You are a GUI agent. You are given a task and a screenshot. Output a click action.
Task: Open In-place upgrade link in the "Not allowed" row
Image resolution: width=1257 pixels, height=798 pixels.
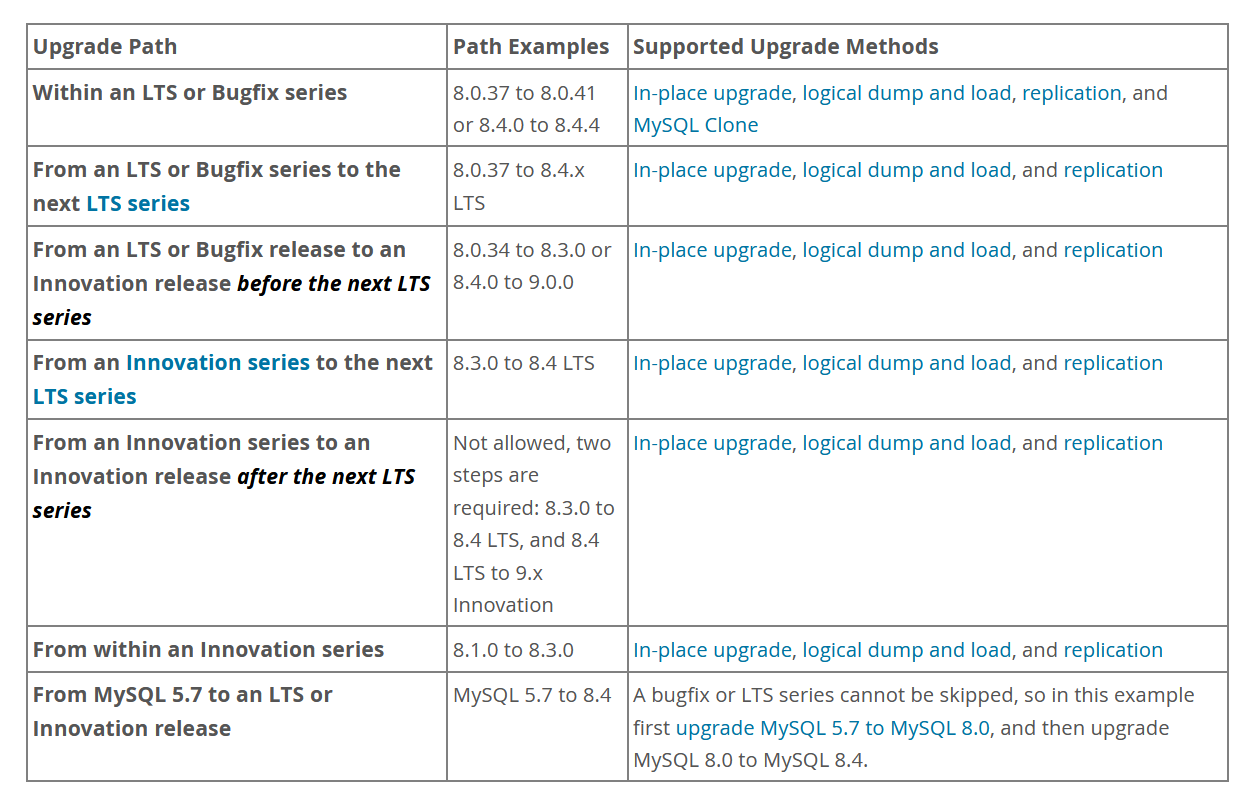pos(712,443)
